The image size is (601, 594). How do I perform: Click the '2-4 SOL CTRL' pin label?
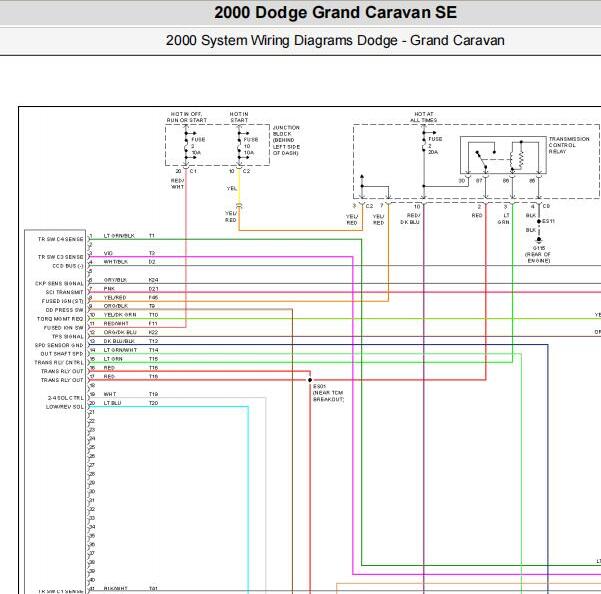click(66, 398)
